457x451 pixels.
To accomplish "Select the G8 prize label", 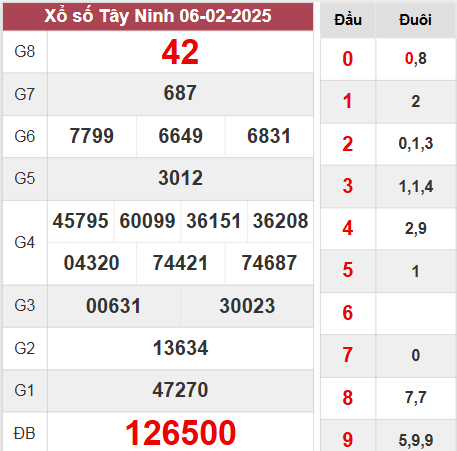I will coord(25,51).
